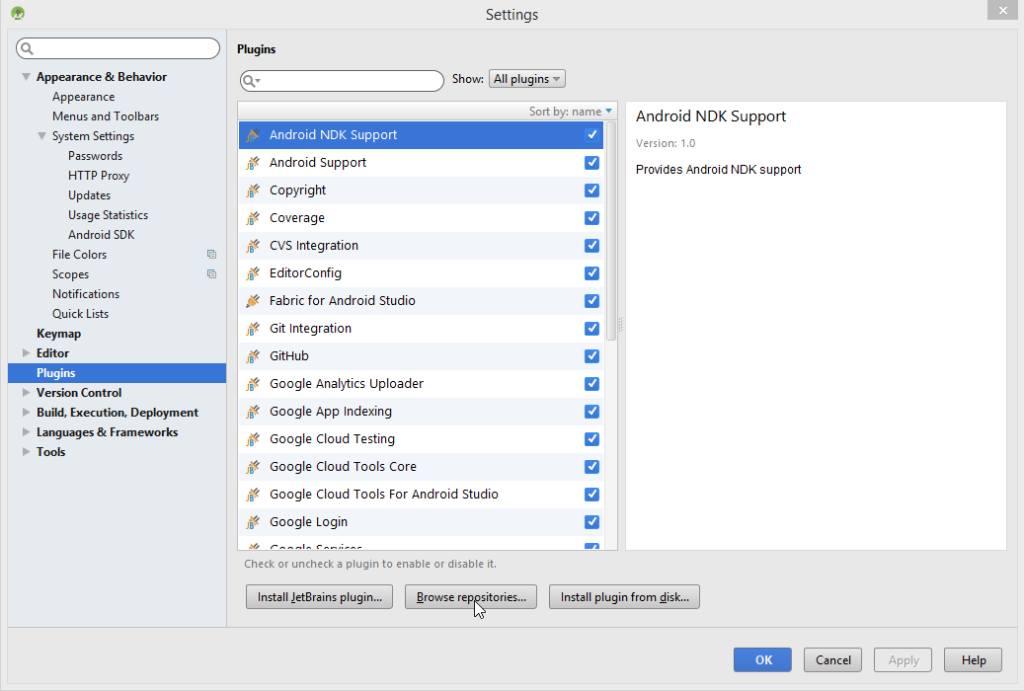The width and height of the screenshot is (1024, 691).
Task: Click the Google Cloud Testing plugin icon
Action: coord(252,438)
